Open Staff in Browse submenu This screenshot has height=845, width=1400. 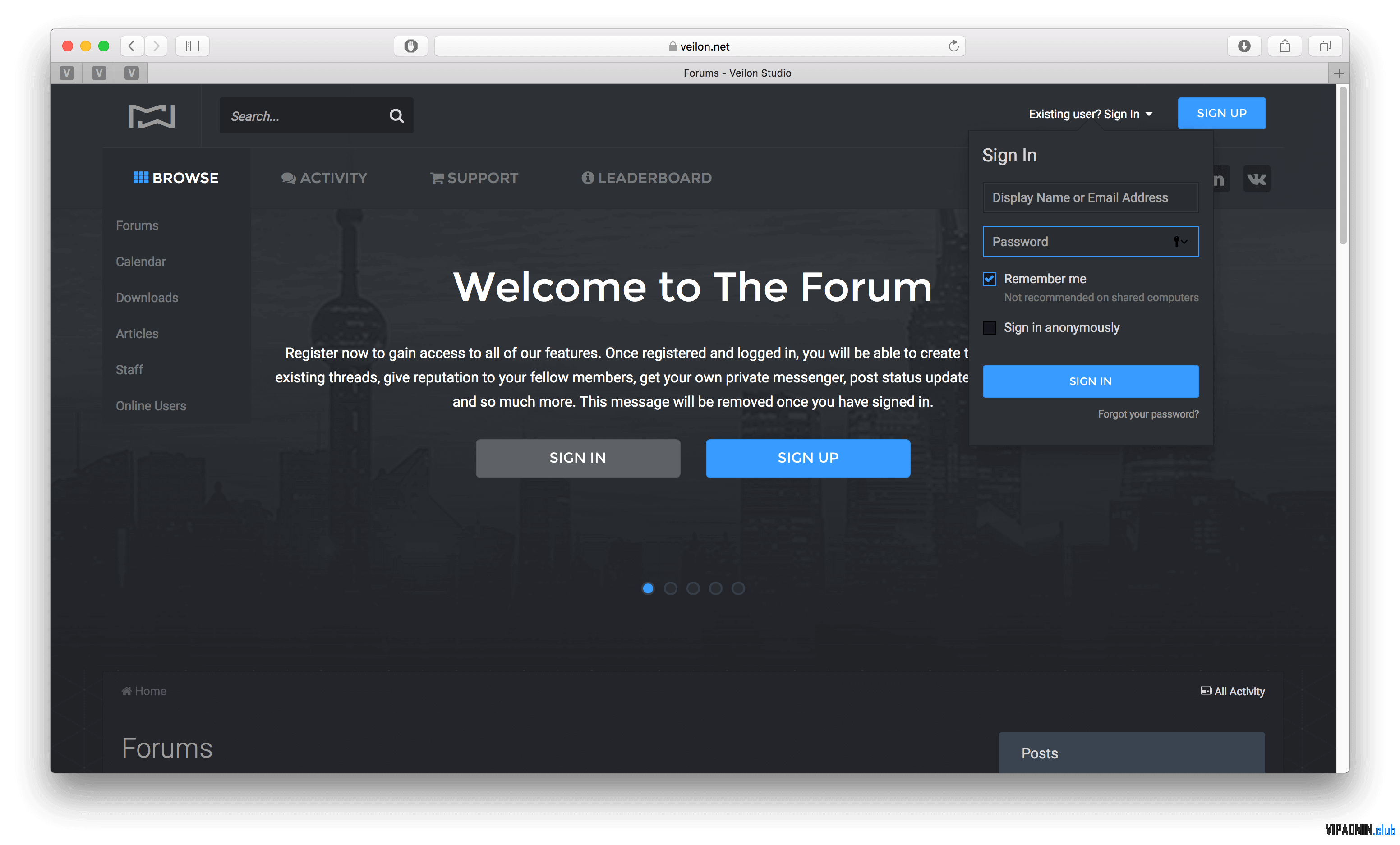coord(129,370)
